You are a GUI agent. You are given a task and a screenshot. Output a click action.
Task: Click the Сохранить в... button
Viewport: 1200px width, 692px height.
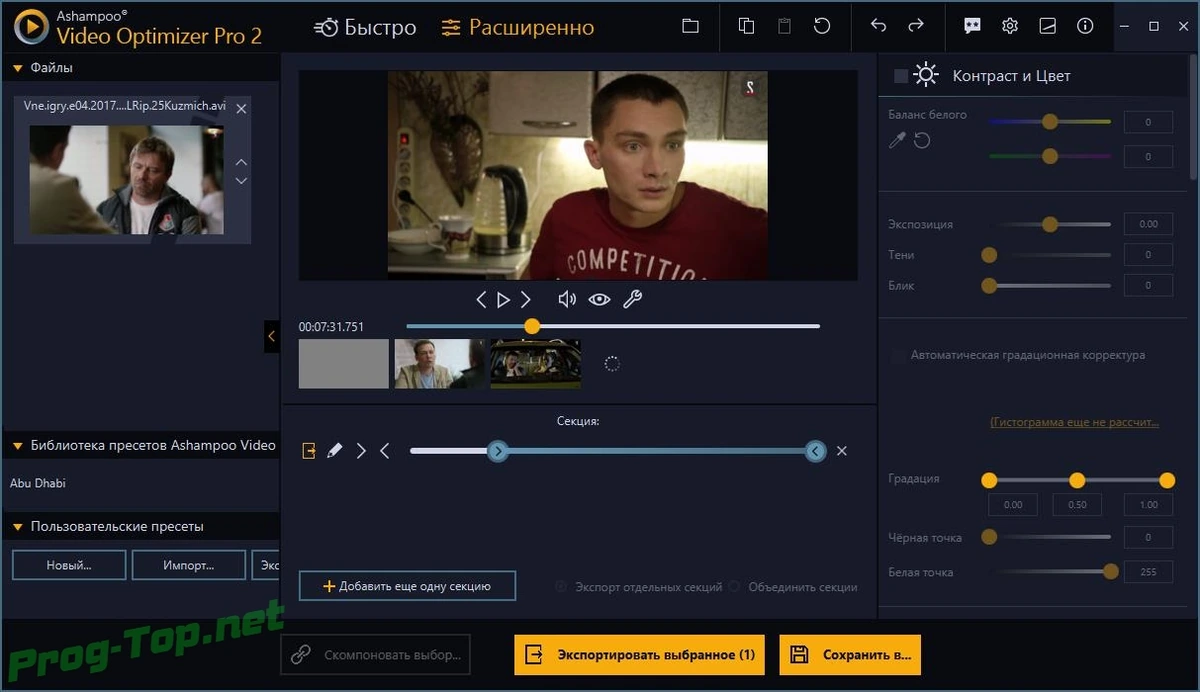coord(850,655)
